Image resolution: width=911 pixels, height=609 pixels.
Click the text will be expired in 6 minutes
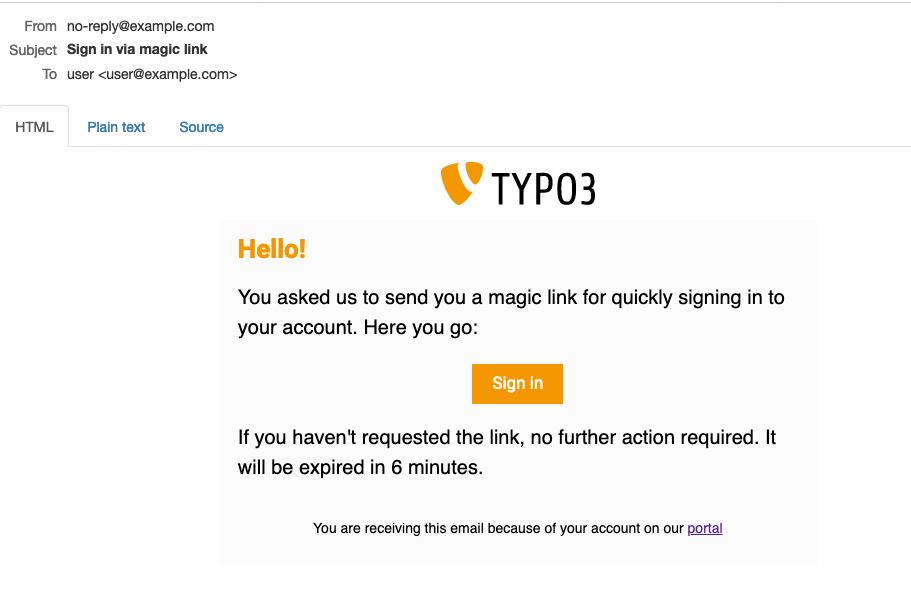360,467
